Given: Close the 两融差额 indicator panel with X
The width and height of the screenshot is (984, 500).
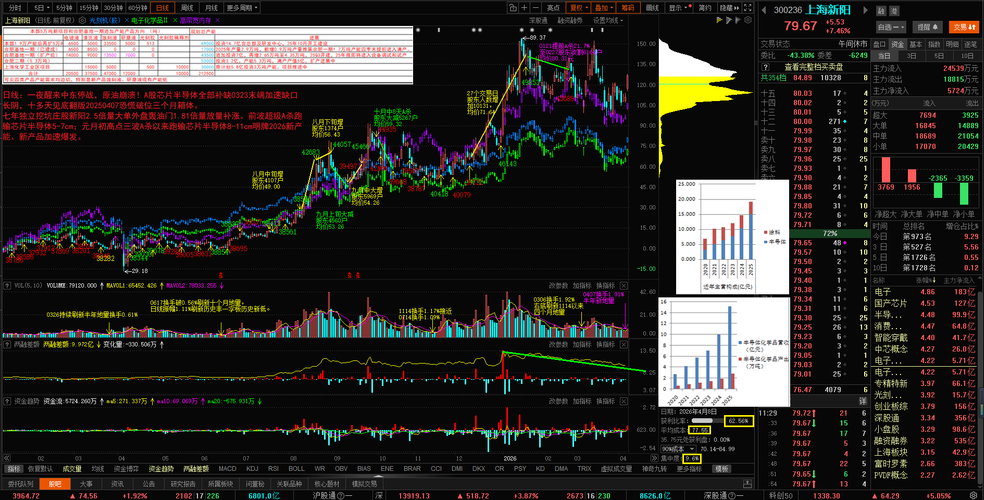Looking at the screenshot, I should (624, 344).
